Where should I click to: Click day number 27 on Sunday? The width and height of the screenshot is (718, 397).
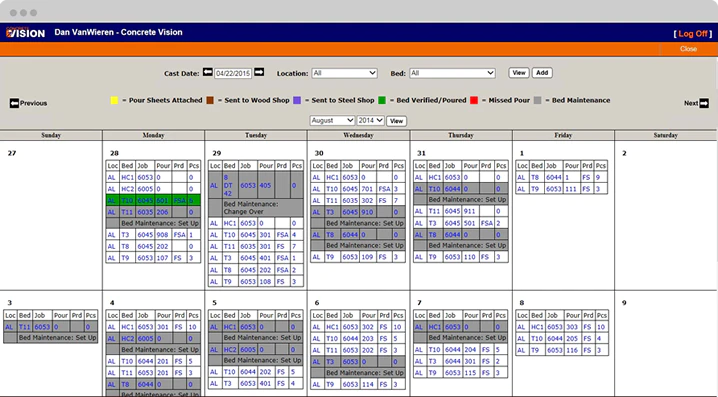[12, 153]
